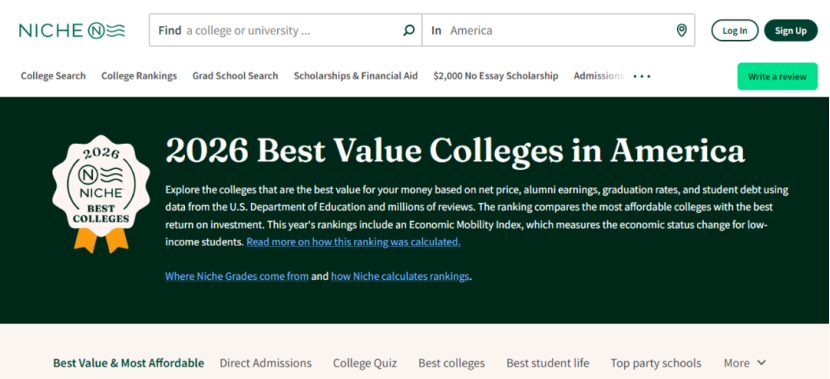
Task: Click the '2026 Best Value Colleges in America' heading
Action: point(455,151)
